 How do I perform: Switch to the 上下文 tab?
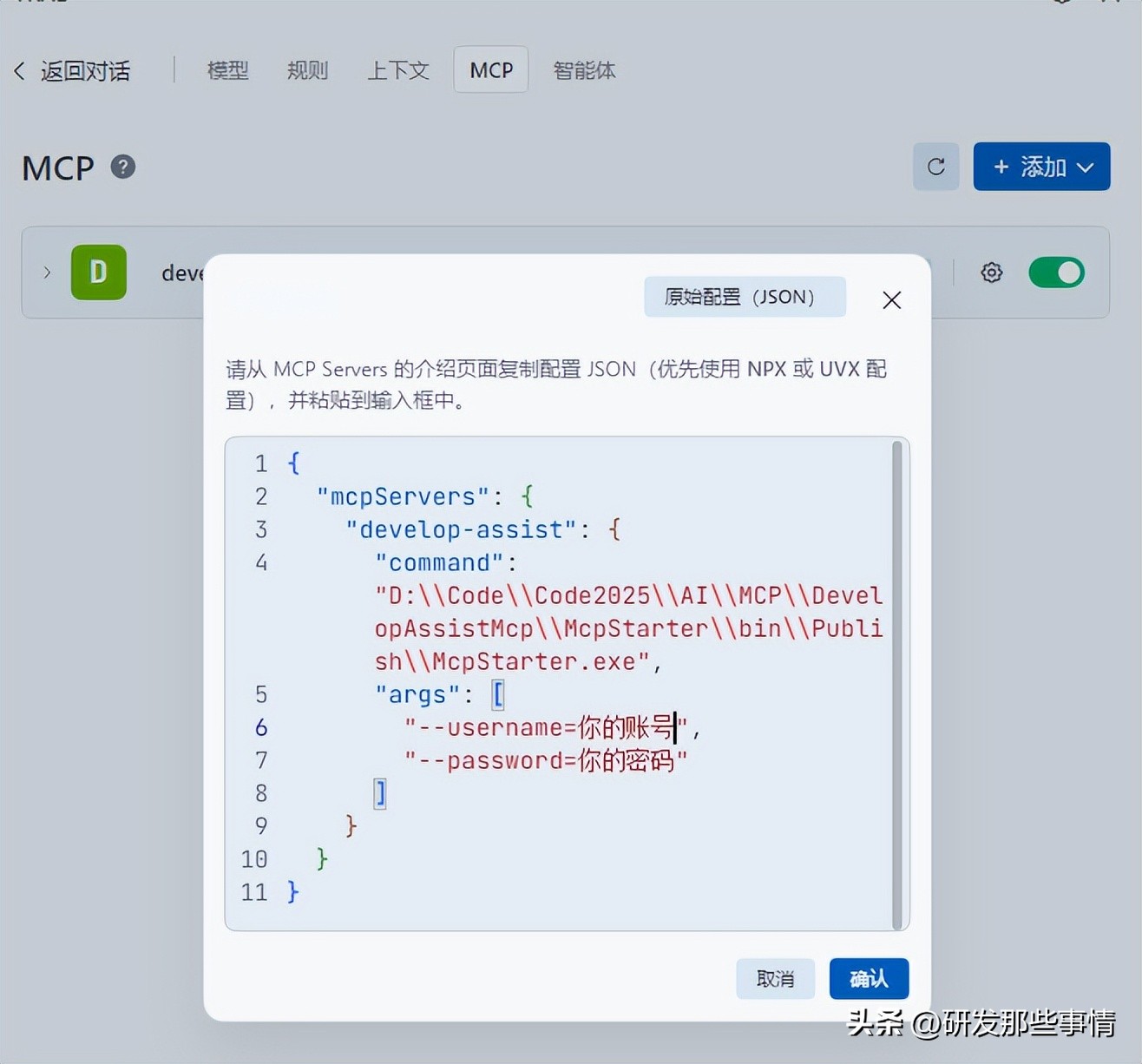point(398,70)
